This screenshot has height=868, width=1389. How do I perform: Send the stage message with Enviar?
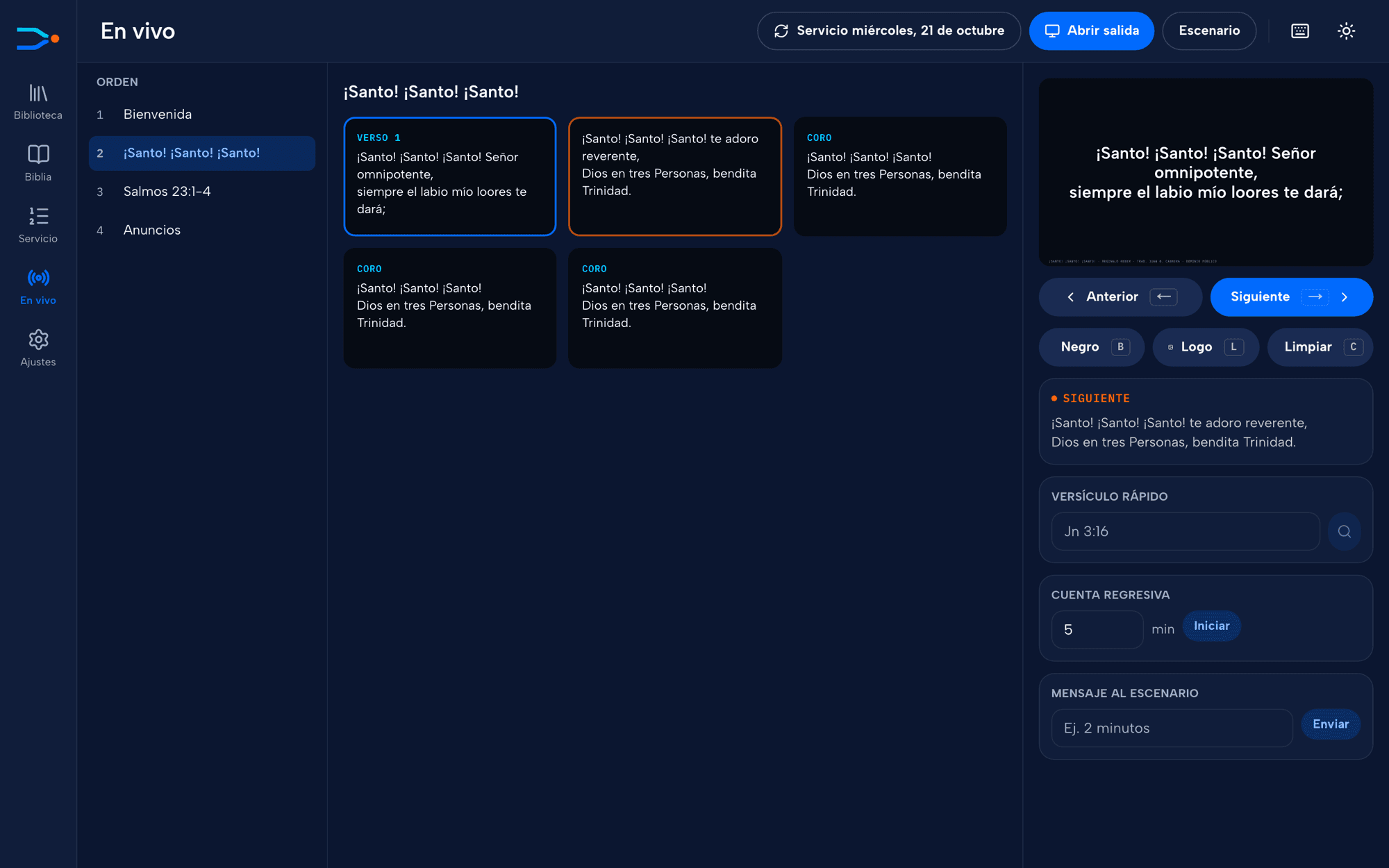point(1331,724)
